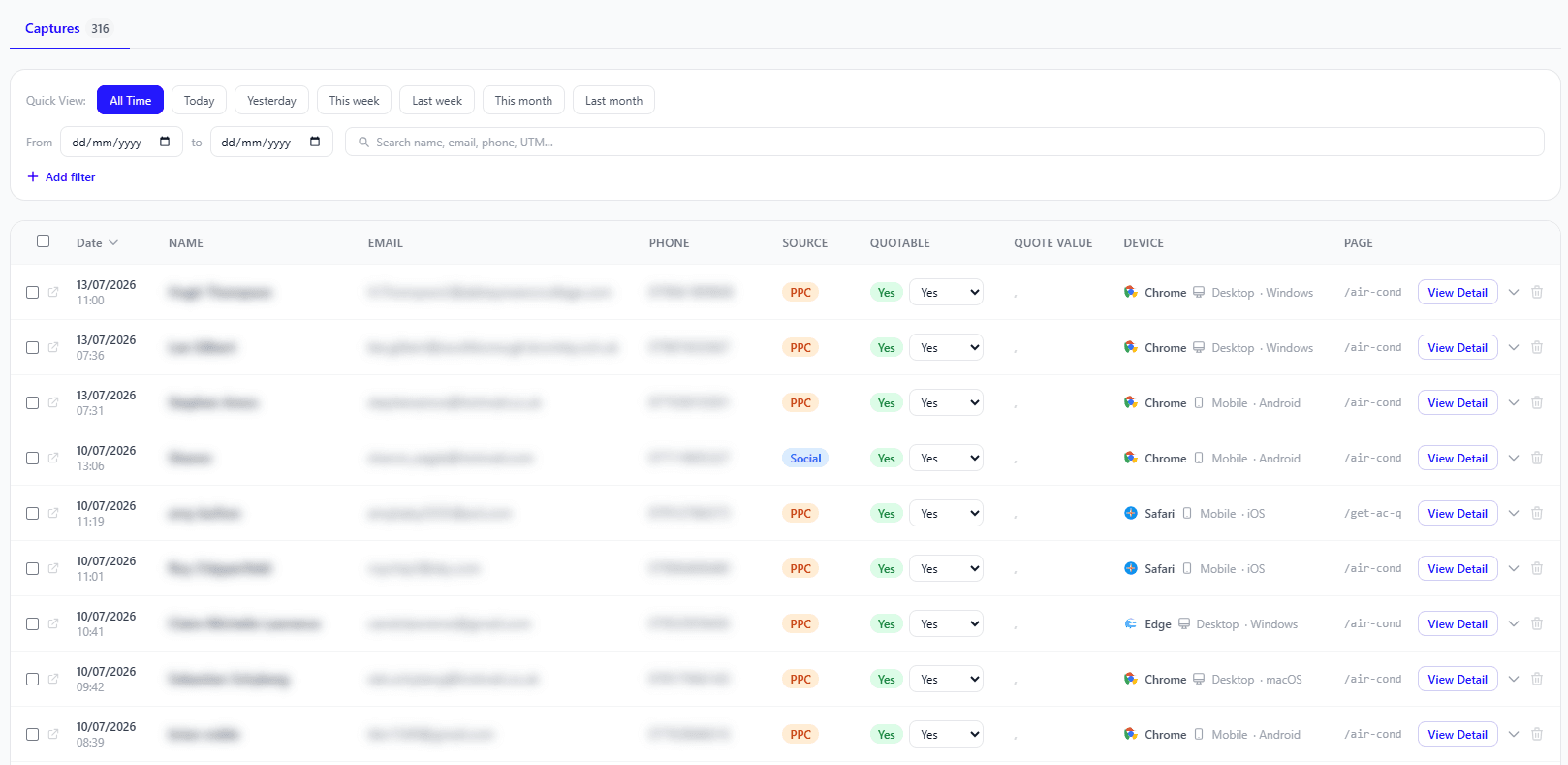Expand row details chevron for 13/07/2026 07:31
This screenshot has height=765, width=1568.
pos(1514,402)
